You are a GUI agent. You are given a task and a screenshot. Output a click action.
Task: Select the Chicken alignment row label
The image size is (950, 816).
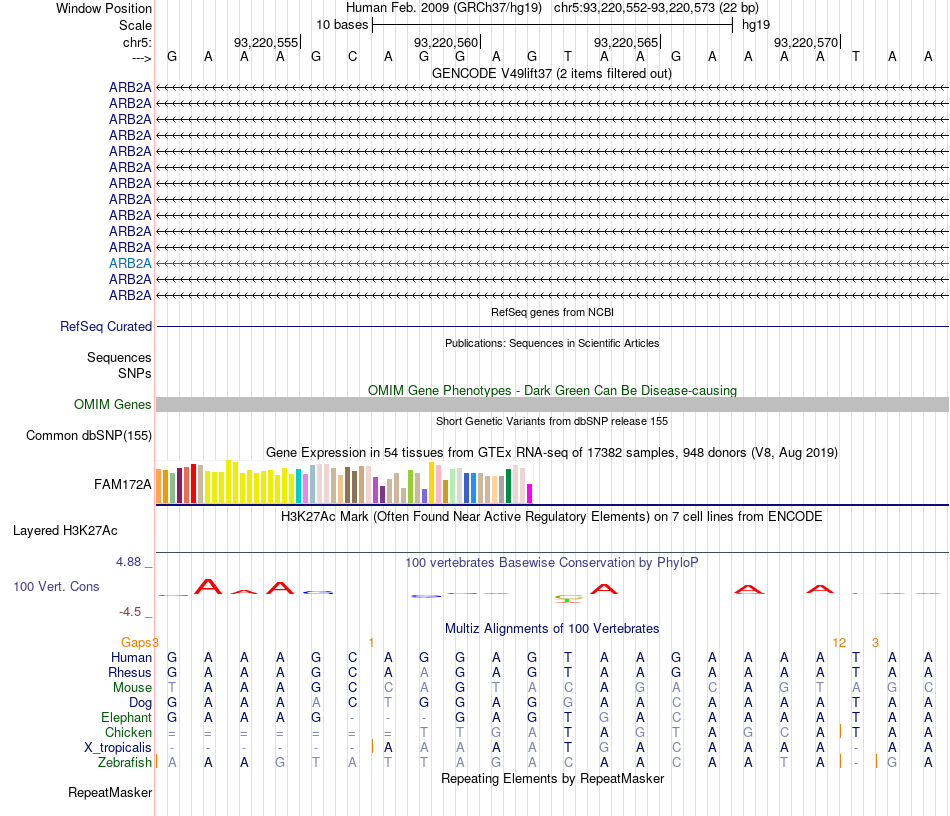click(128, 733)
